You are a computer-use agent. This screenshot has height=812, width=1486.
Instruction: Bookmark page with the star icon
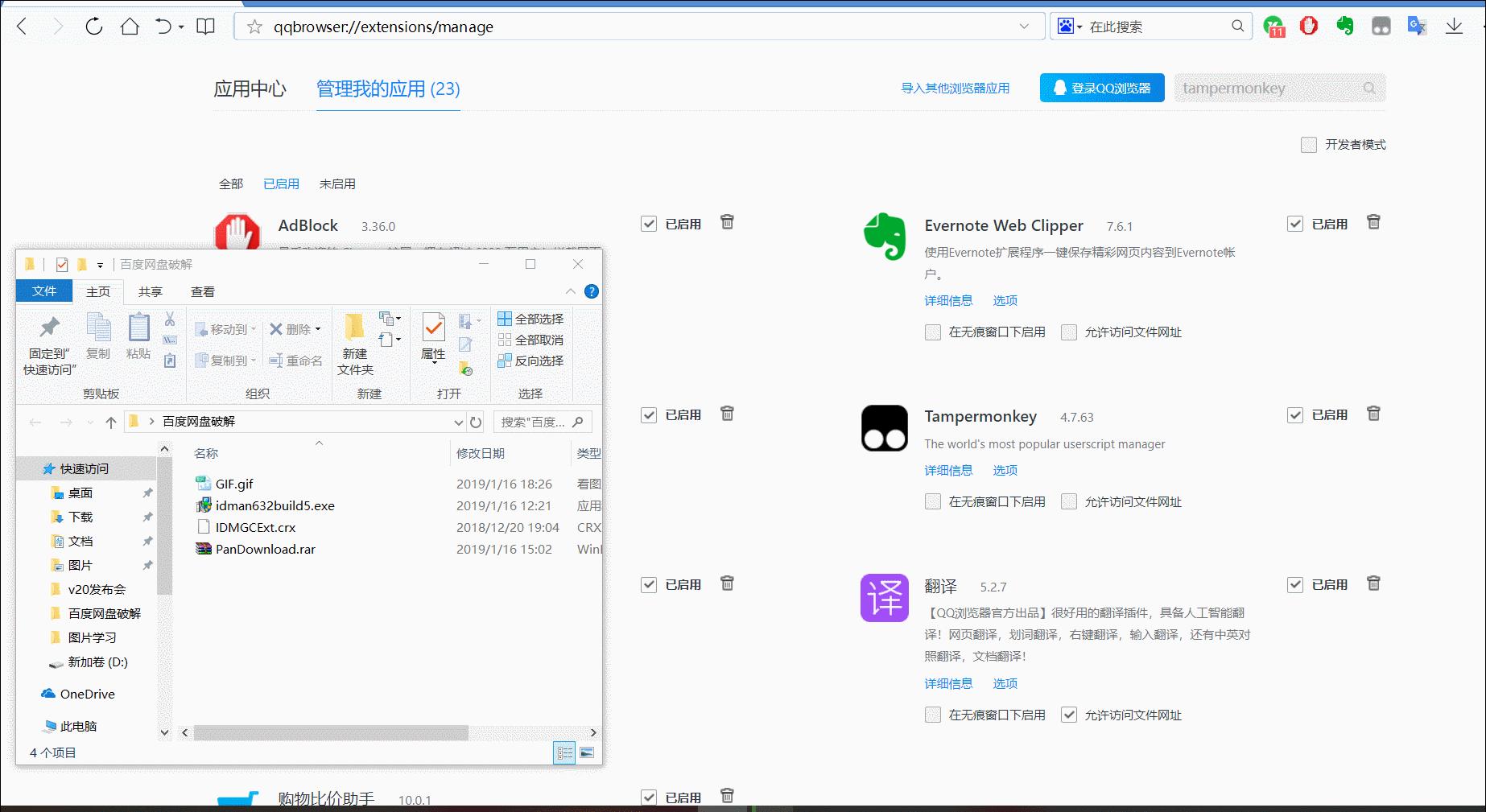[x=255, y=27]
